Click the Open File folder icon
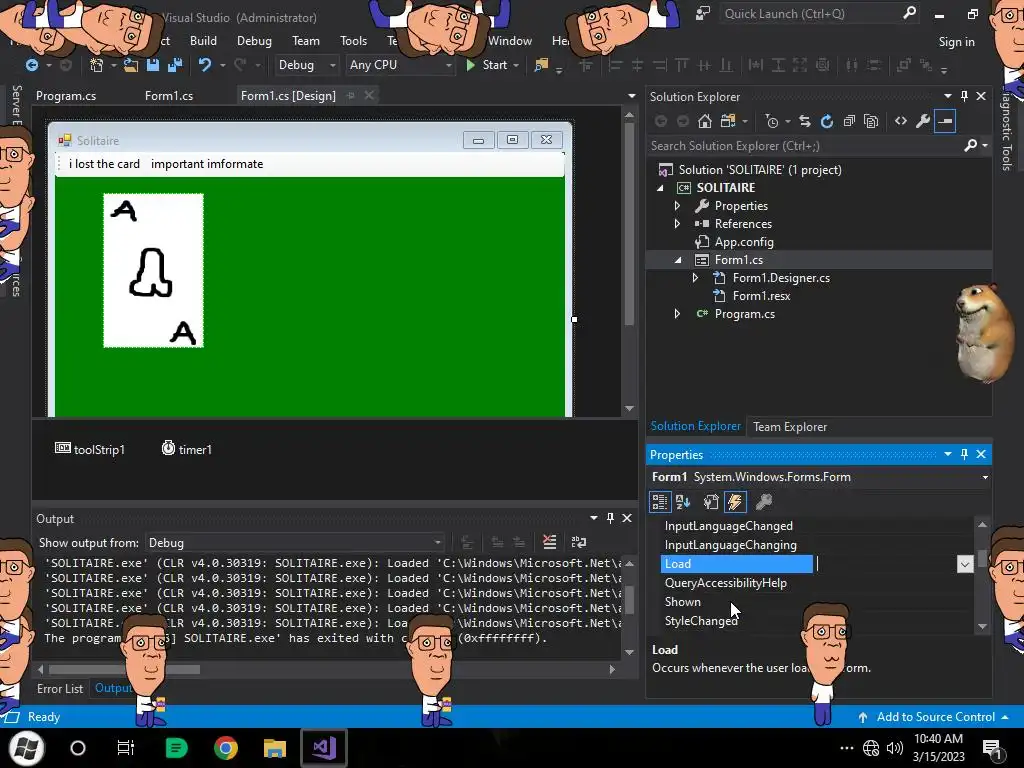1024x768 pixels. (x=131, y=65)
